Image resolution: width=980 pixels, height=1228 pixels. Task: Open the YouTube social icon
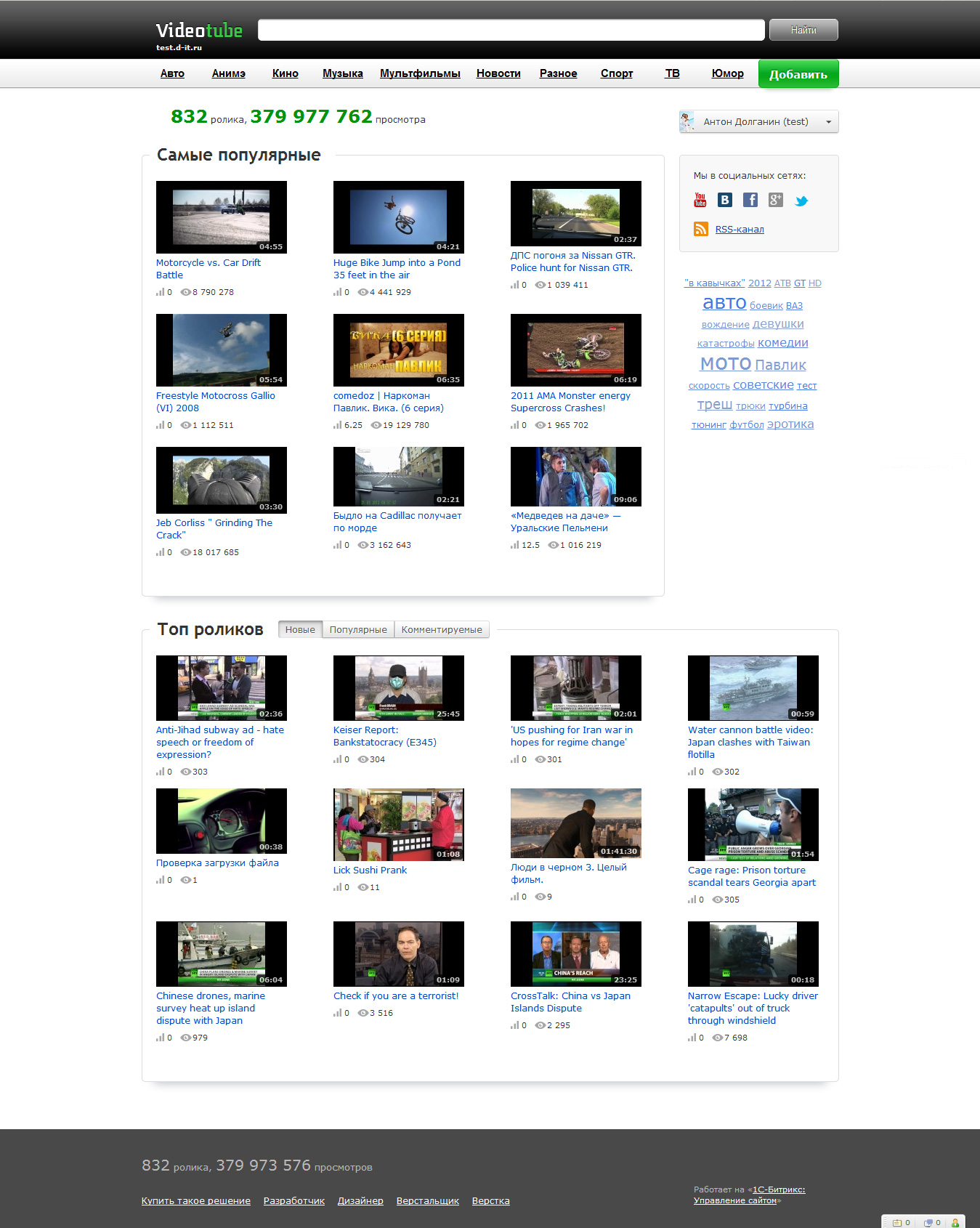(x=700, y=200)
